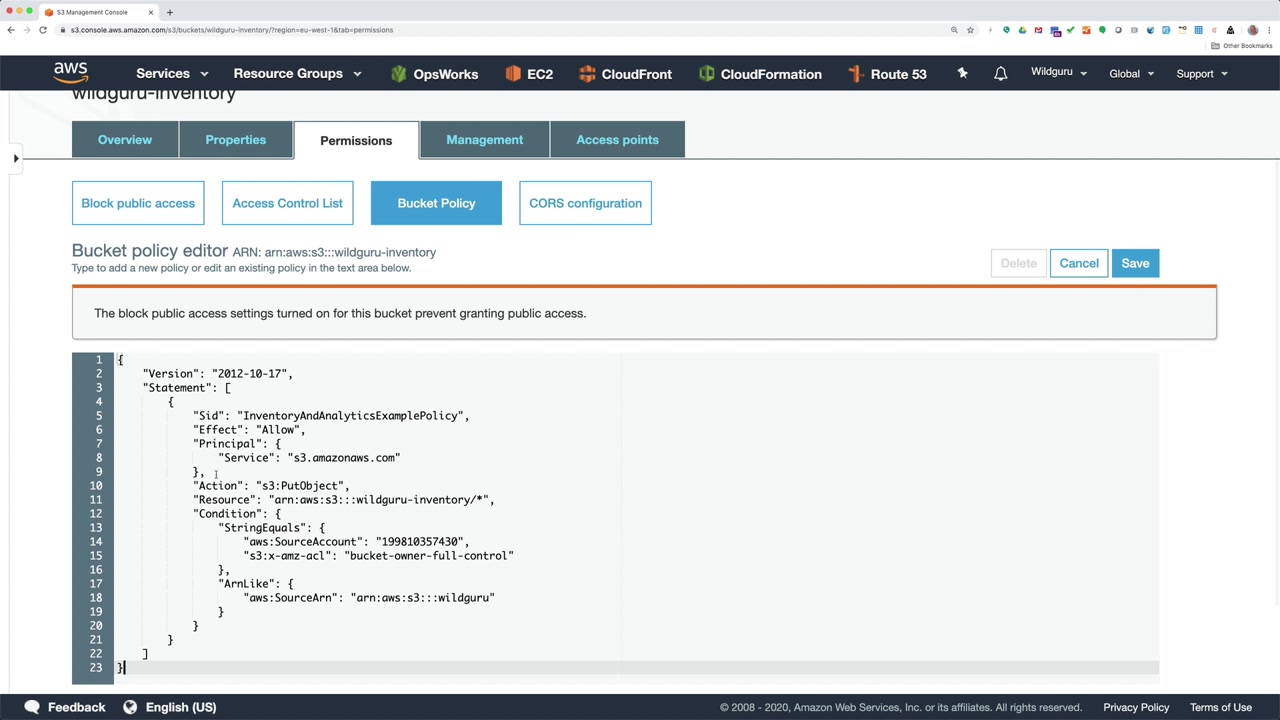Screen dimensions: 1280x720
Task: Open the Resource Groups dropdown
Action: 297,74
